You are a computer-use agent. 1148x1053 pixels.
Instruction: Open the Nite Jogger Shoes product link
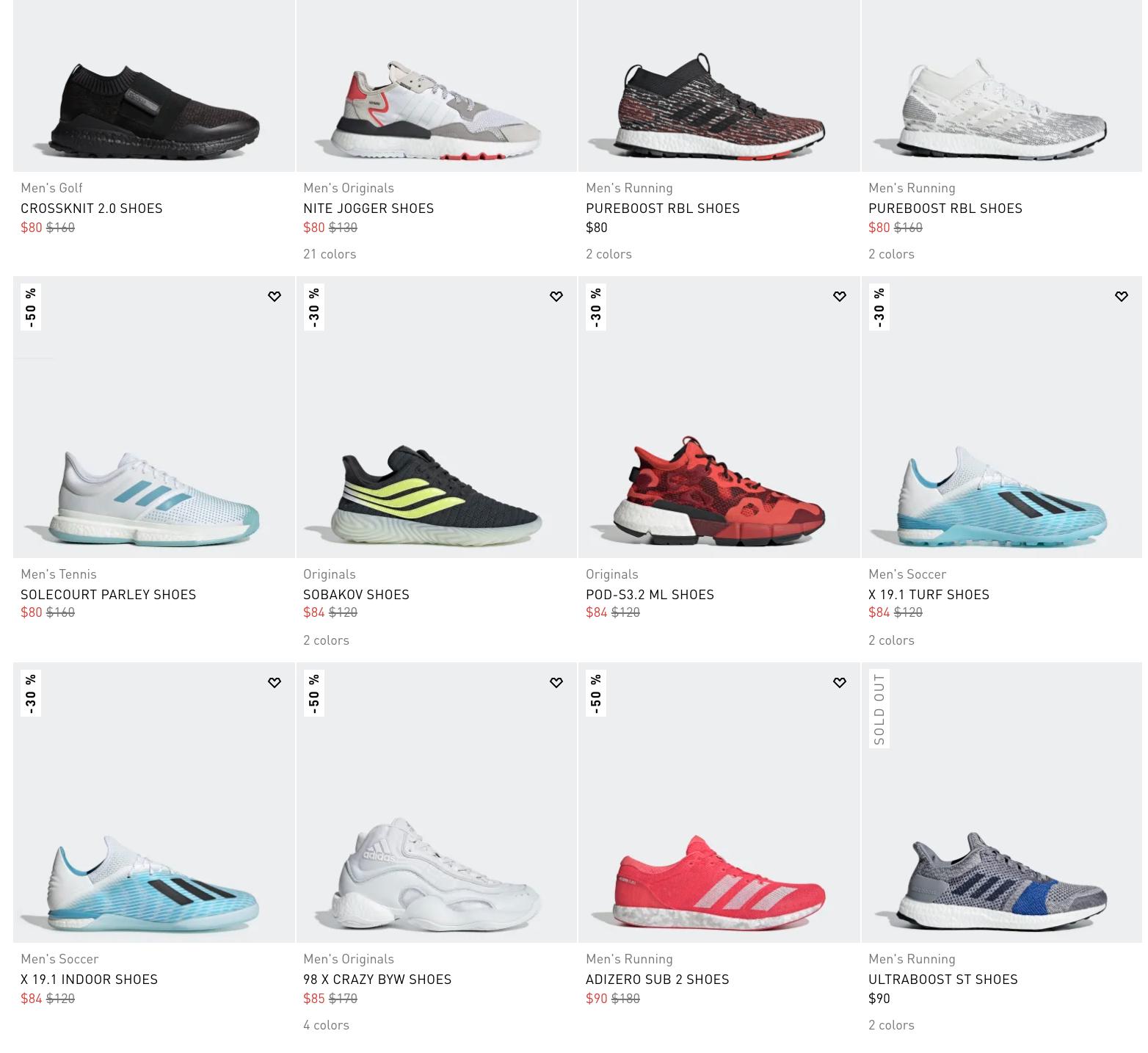(368, 209)
